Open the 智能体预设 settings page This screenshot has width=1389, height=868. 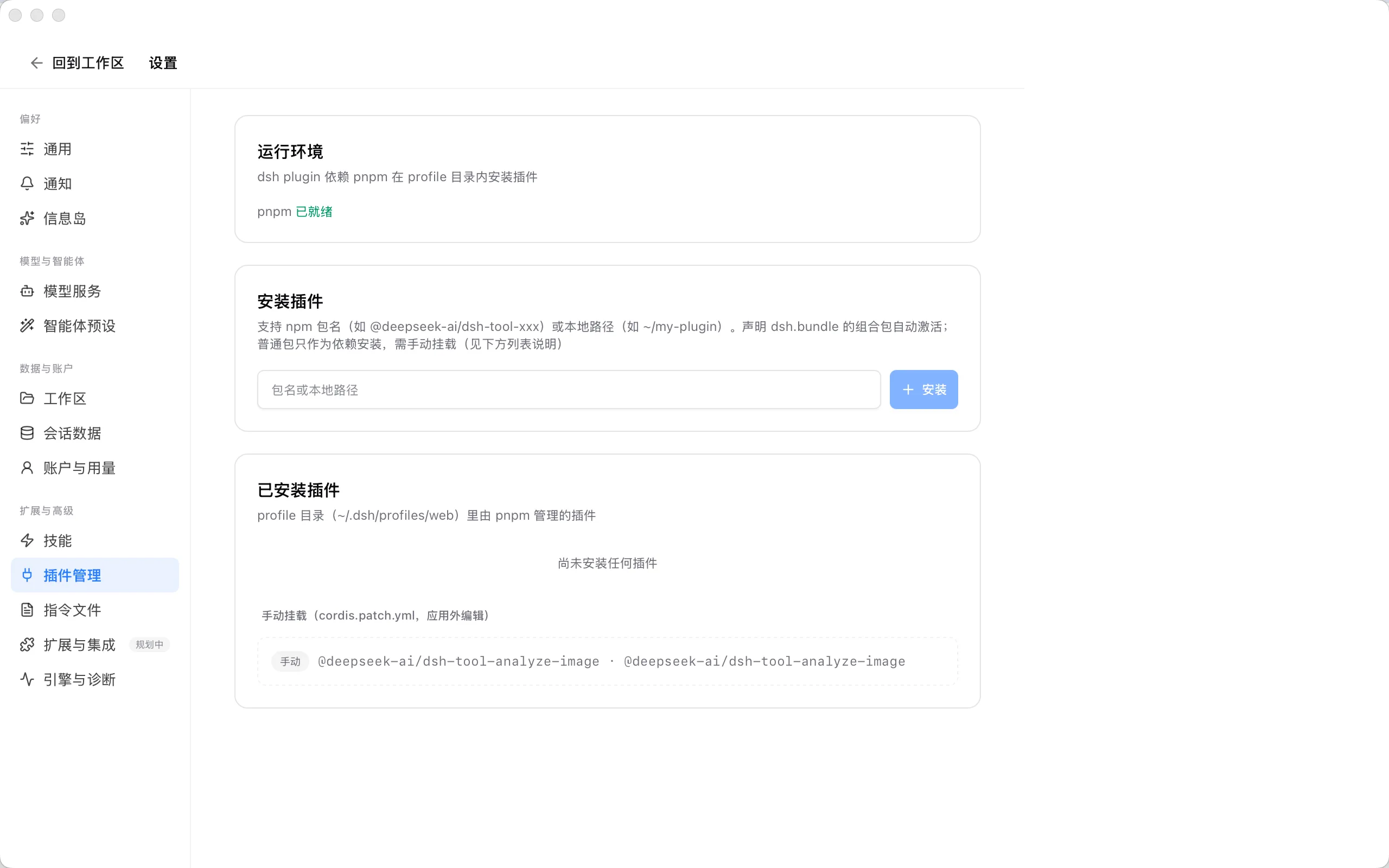95,326
